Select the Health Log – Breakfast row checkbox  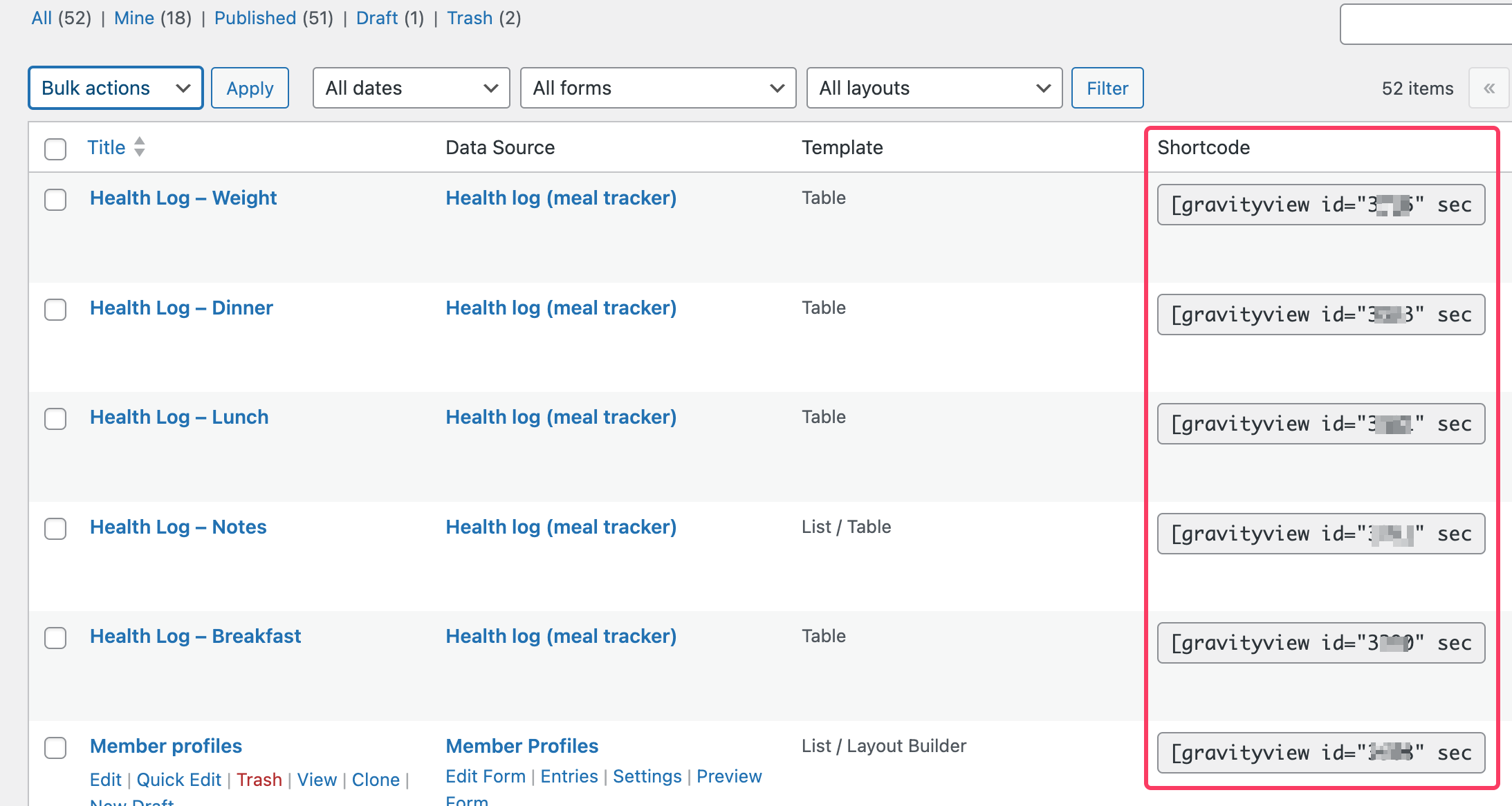pos(55,637)
